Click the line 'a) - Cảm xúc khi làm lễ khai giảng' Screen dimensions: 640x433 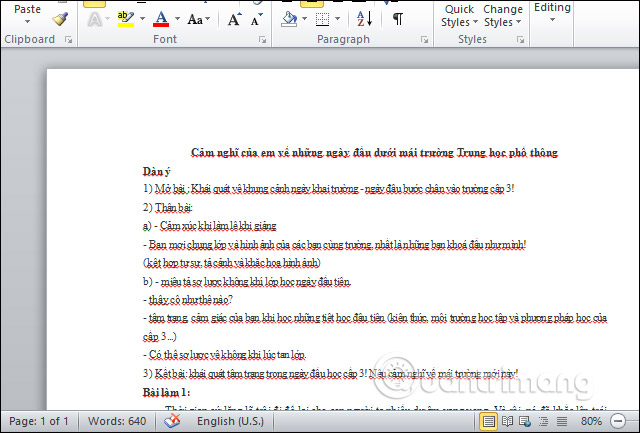point(209,226)
